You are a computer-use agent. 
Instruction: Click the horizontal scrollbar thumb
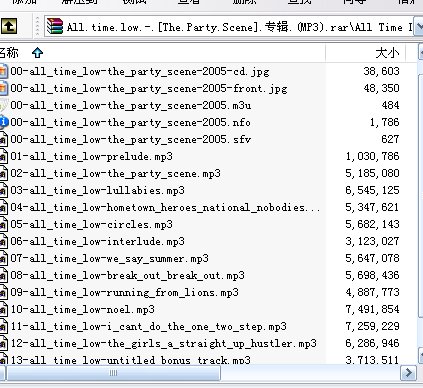(113, 373)
